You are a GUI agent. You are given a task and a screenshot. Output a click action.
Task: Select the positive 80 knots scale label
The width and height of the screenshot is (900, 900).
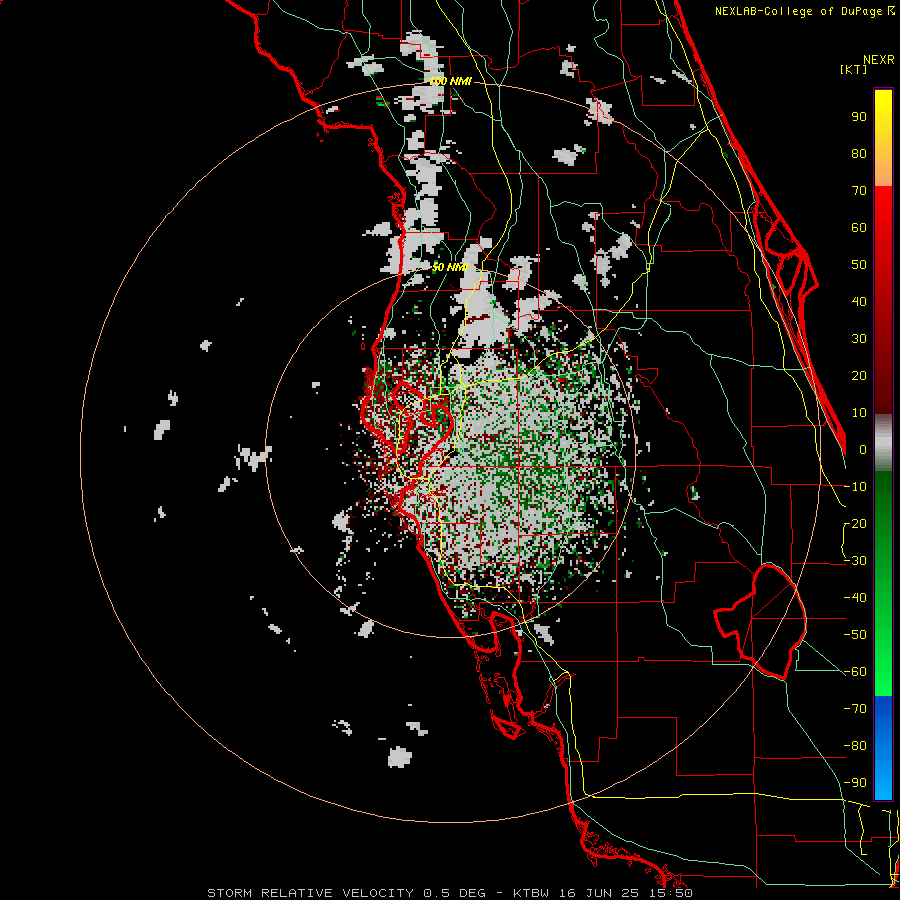859,154
